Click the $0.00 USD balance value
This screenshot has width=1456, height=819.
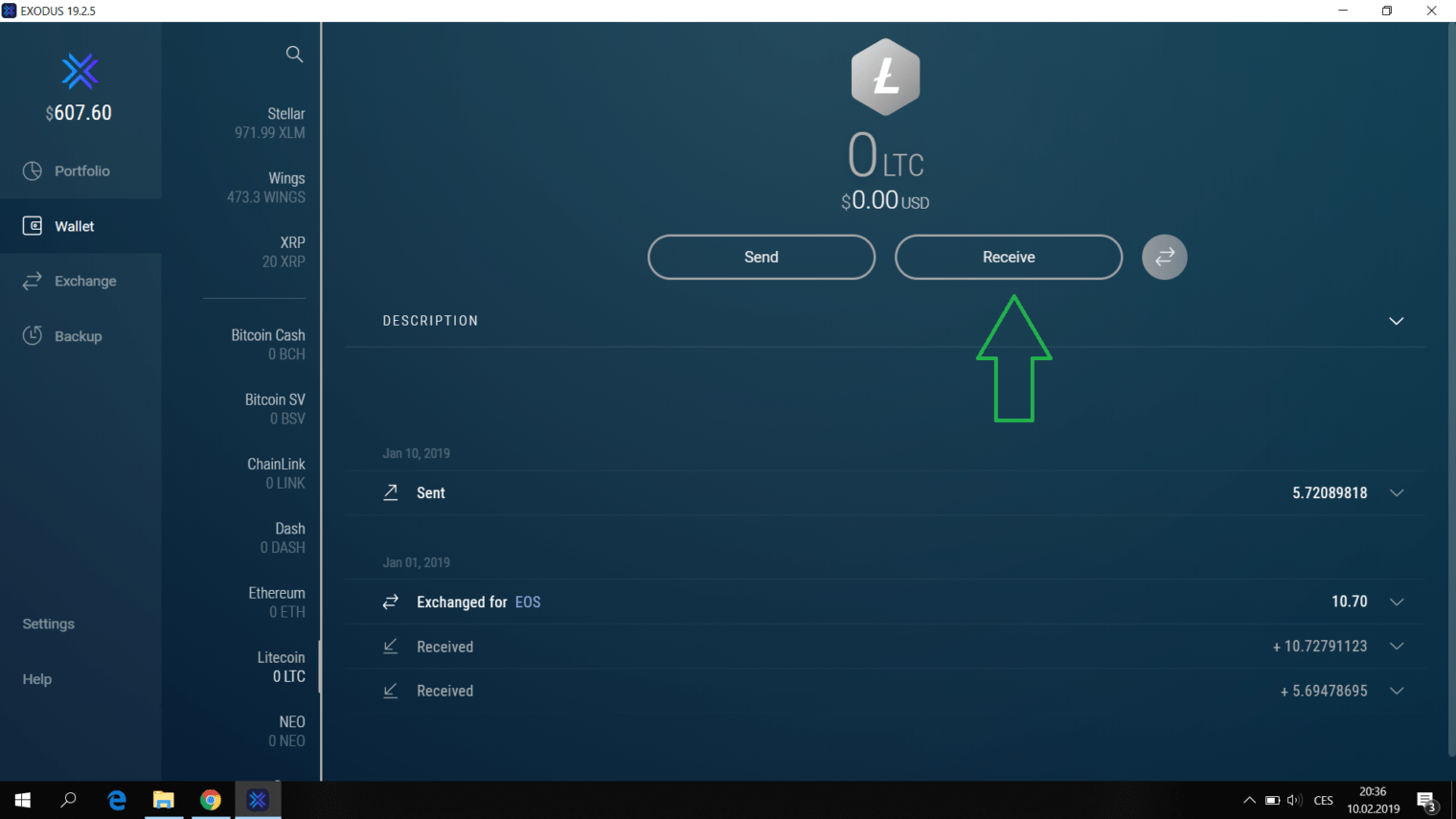[885, 200]
